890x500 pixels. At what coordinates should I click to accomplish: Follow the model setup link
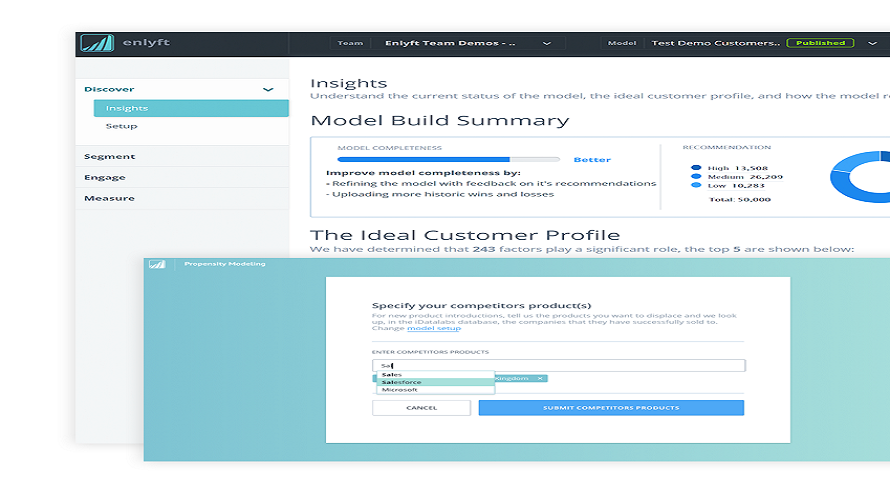coord(434,329)
